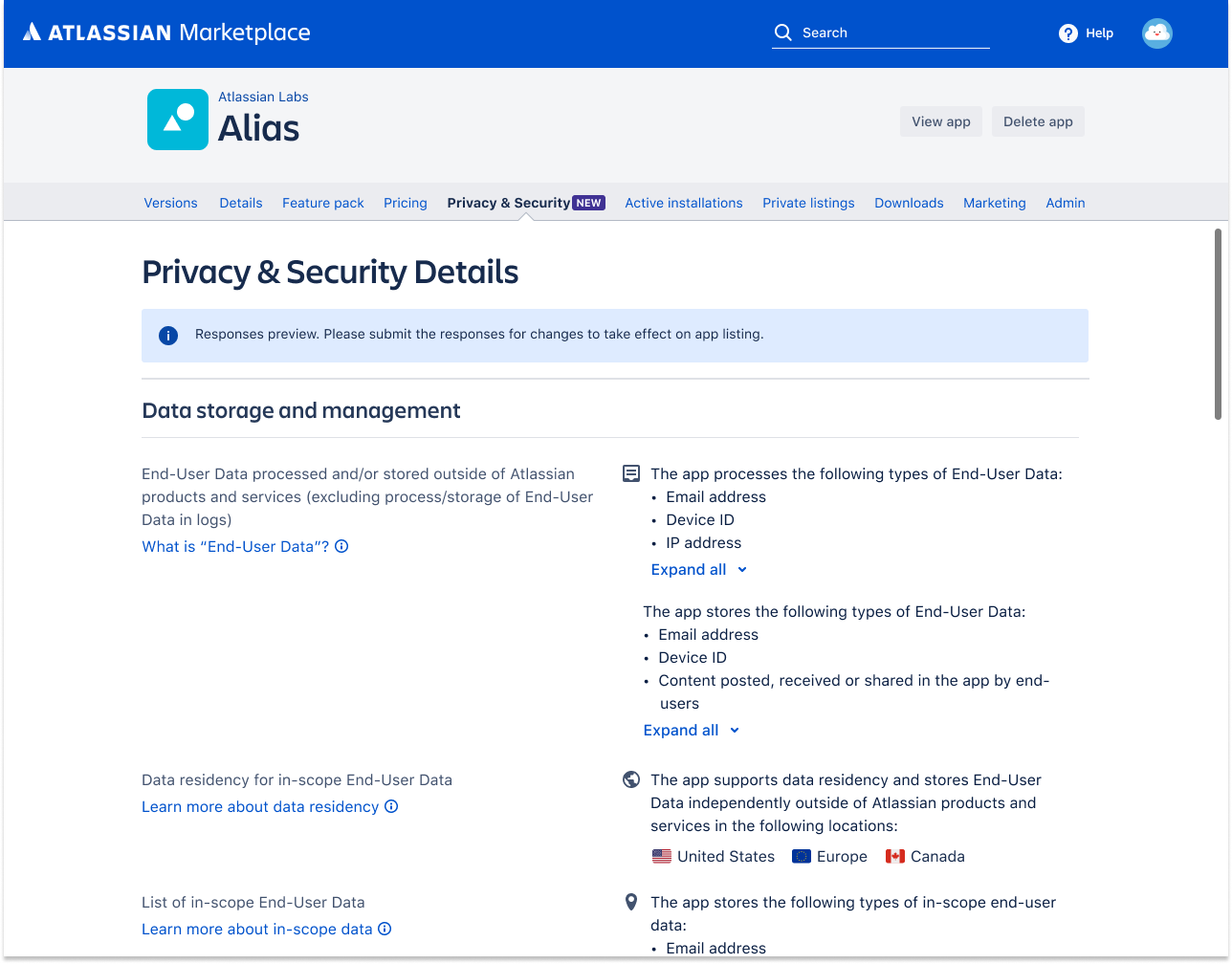1232x964 pixels.
Task: Switch to the Feature pack tab
Action: click(323, 203)
